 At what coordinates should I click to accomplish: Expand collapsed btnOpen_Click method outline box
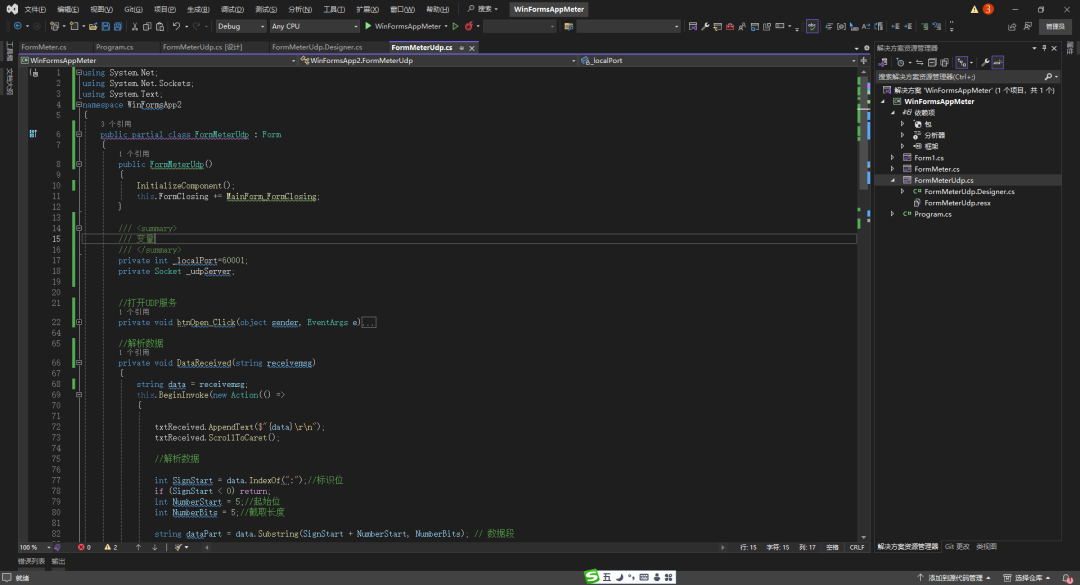[x=369, y=323]
